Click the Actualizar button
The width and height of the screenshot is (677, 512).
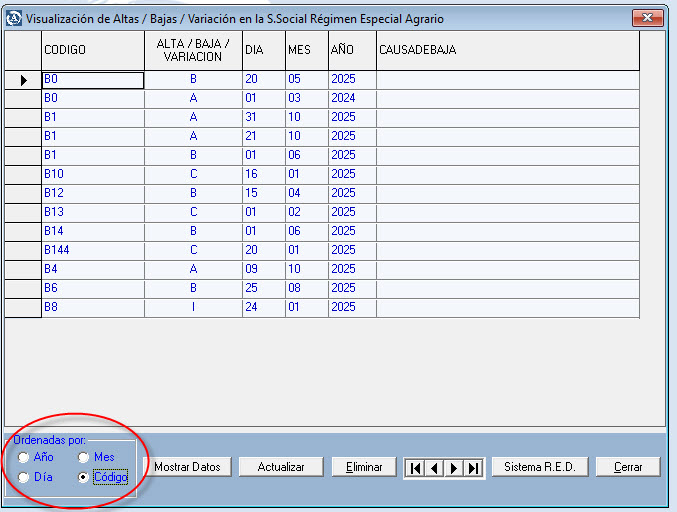[x=280, y=467]
